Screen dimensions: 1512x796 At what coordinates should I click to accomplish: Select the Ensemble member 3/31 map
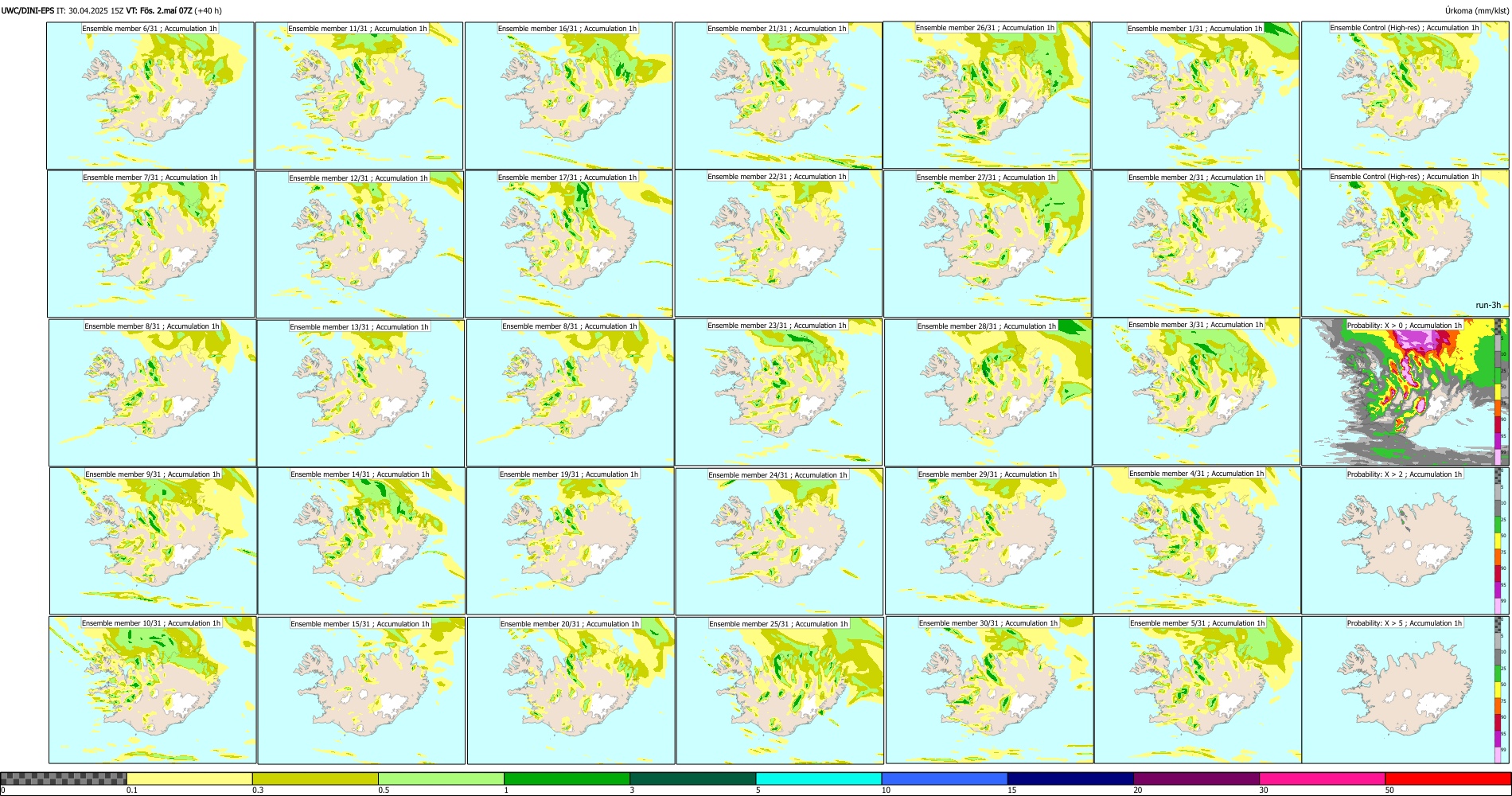1196,392
